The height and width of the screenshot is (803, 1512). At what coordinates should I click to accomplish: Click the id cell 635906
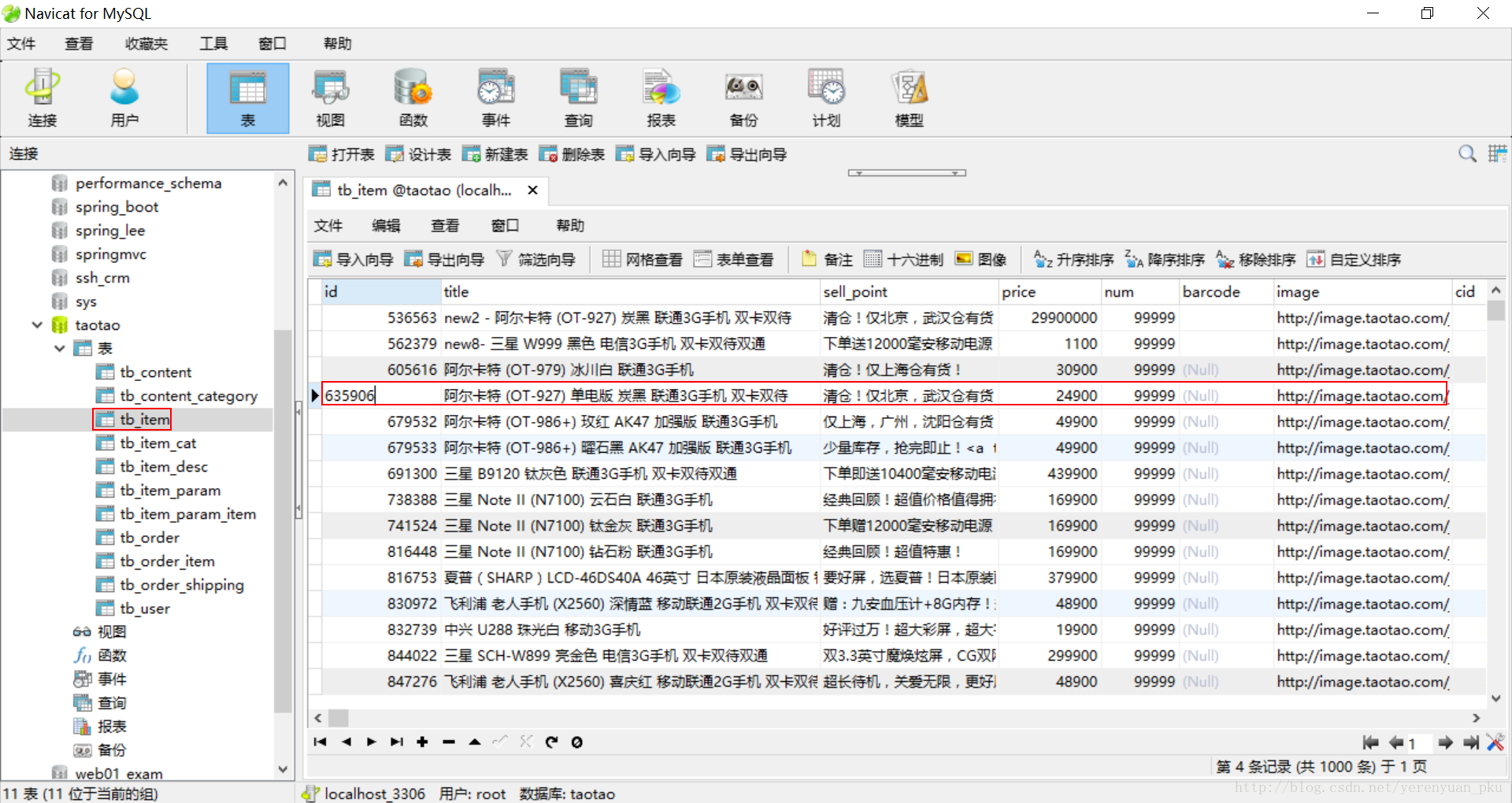click(381, 395)
